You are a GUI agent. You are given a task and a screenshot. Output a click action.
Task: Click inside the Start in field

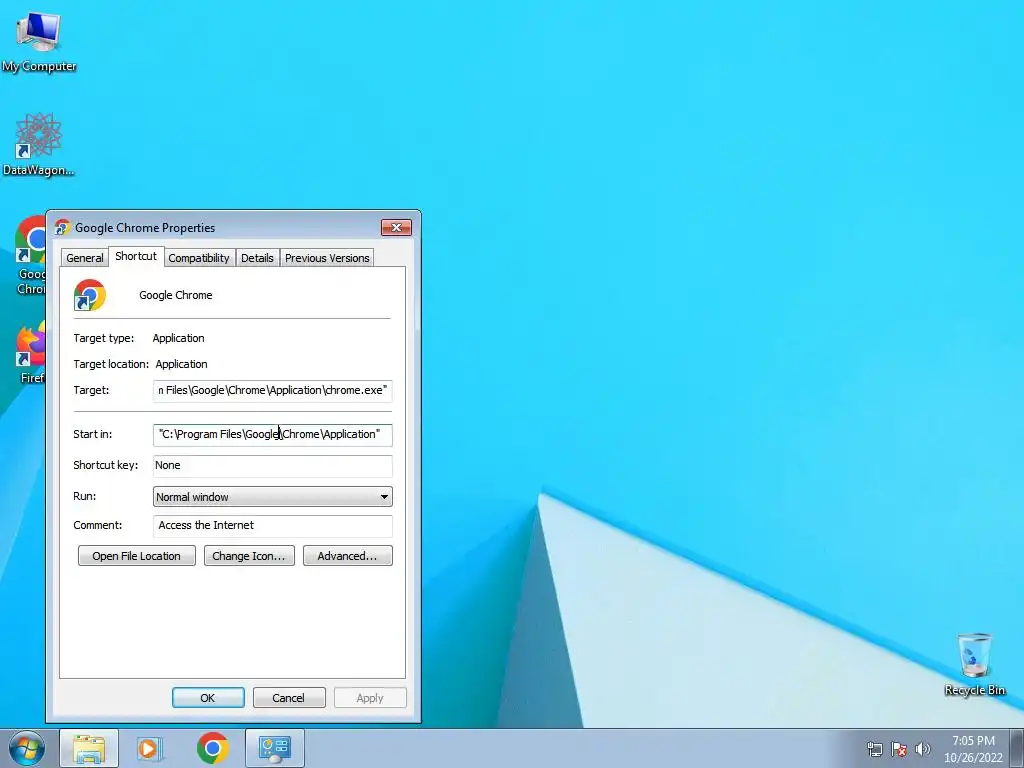point(272,435)
